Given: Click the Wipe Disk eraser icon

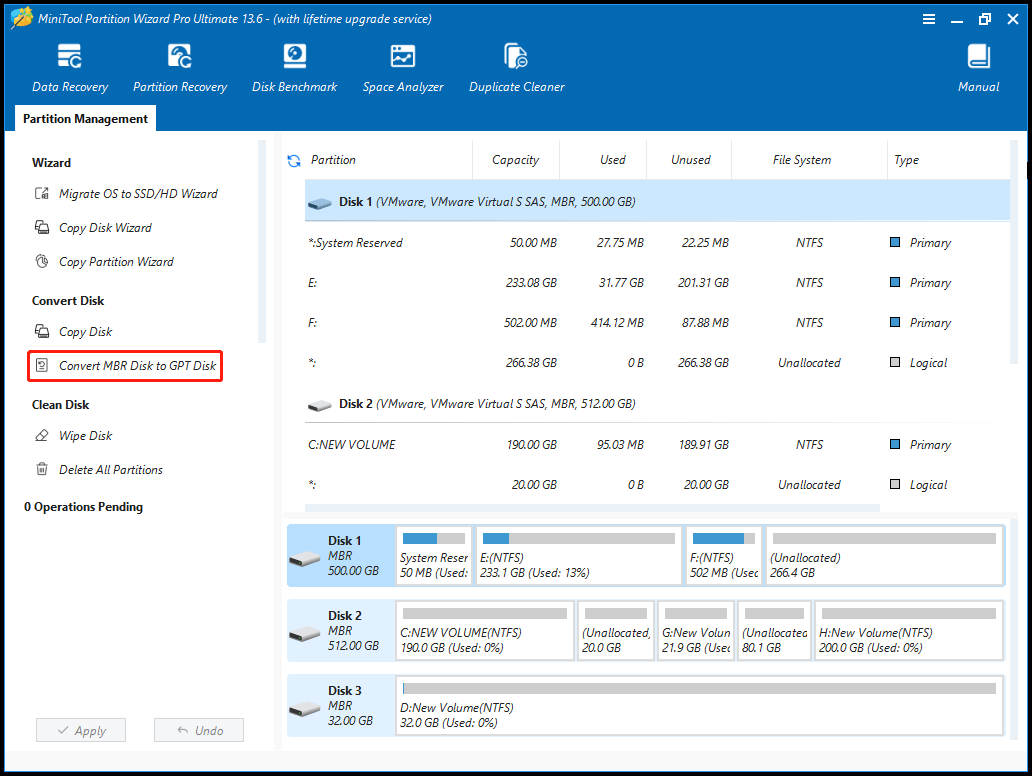Looking at the screenshot, I should pyautogui.click(x=41, y=435).
